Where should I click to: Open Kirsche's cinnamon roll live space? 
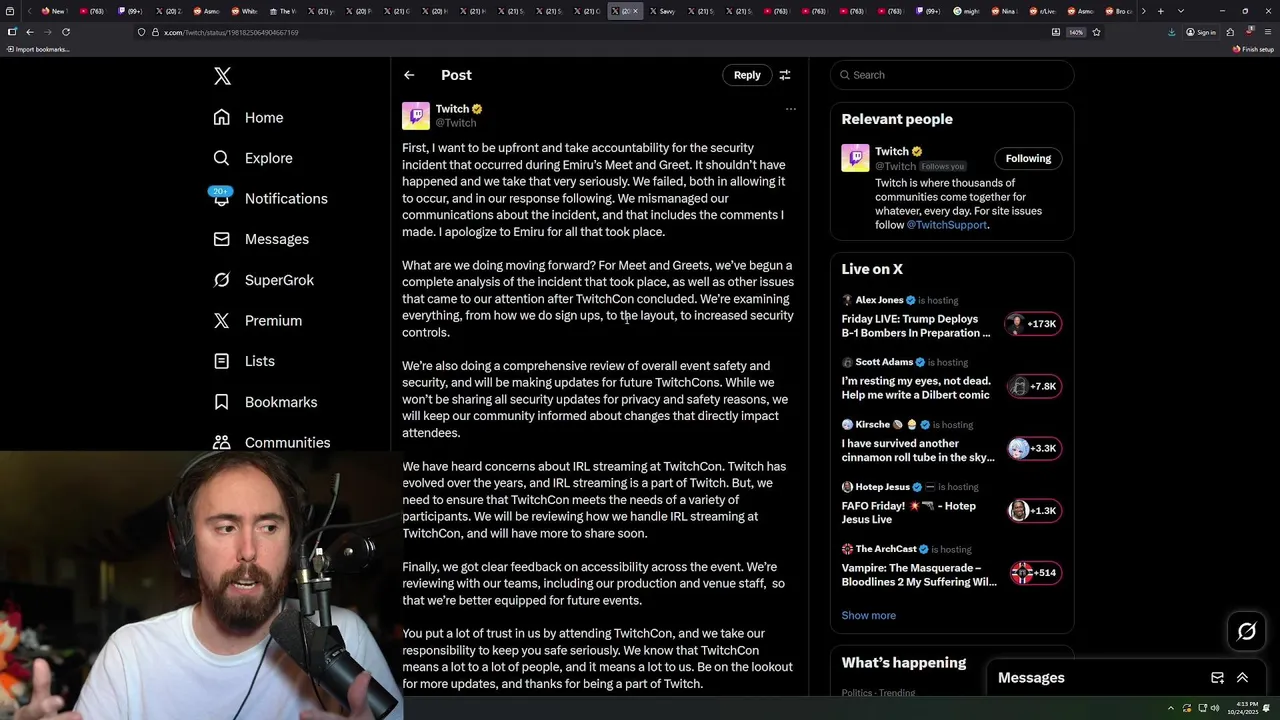click(918, 450)
